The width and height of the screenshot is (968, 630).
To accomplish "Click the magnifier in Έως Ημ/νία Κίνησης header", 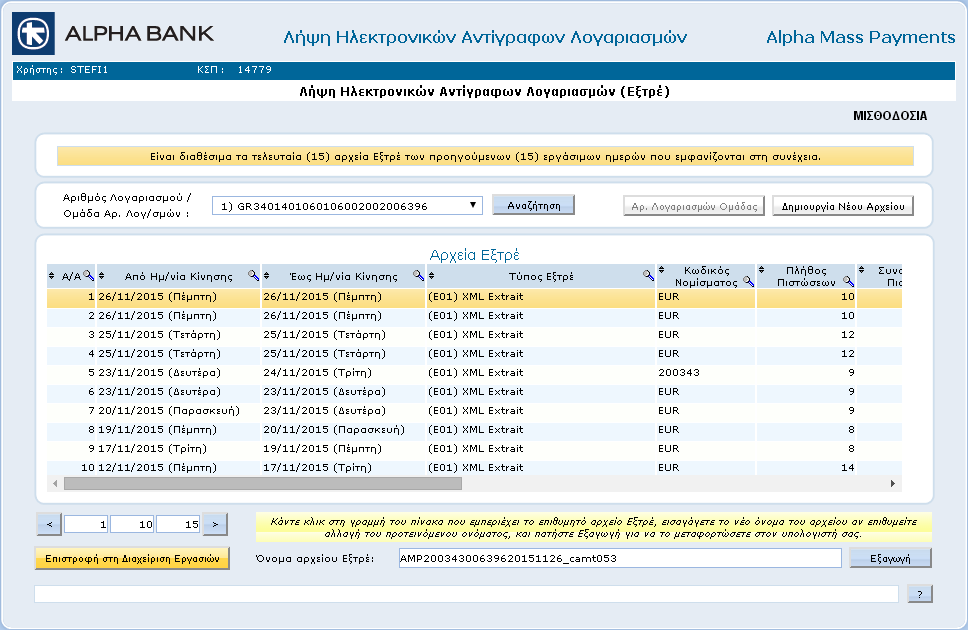I will (418, 275).
